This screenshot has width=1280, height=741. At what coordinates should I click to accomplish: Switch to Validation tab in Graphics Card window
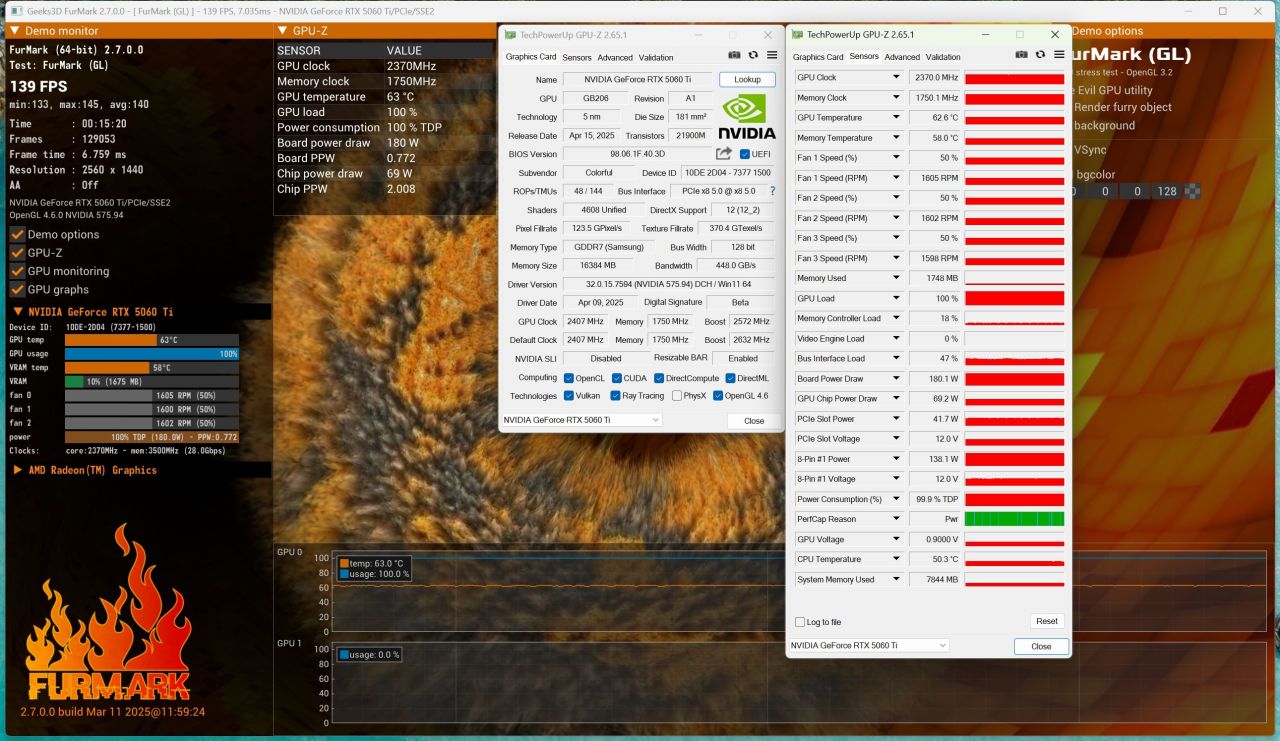click(656, 58)
